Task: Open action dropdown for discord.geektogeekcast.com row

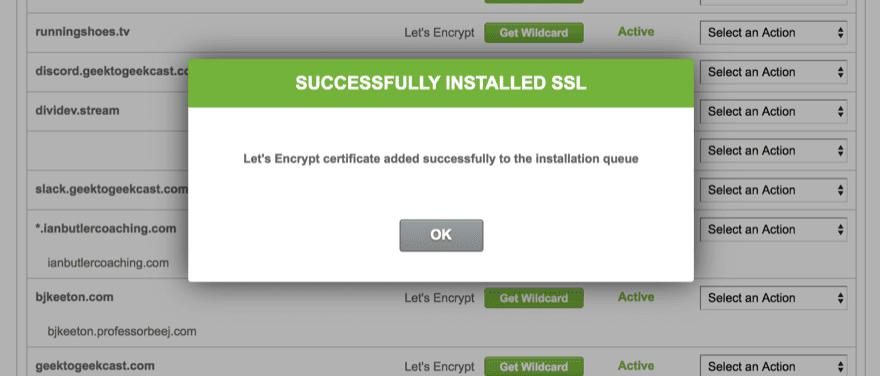Action: point(773,72)
